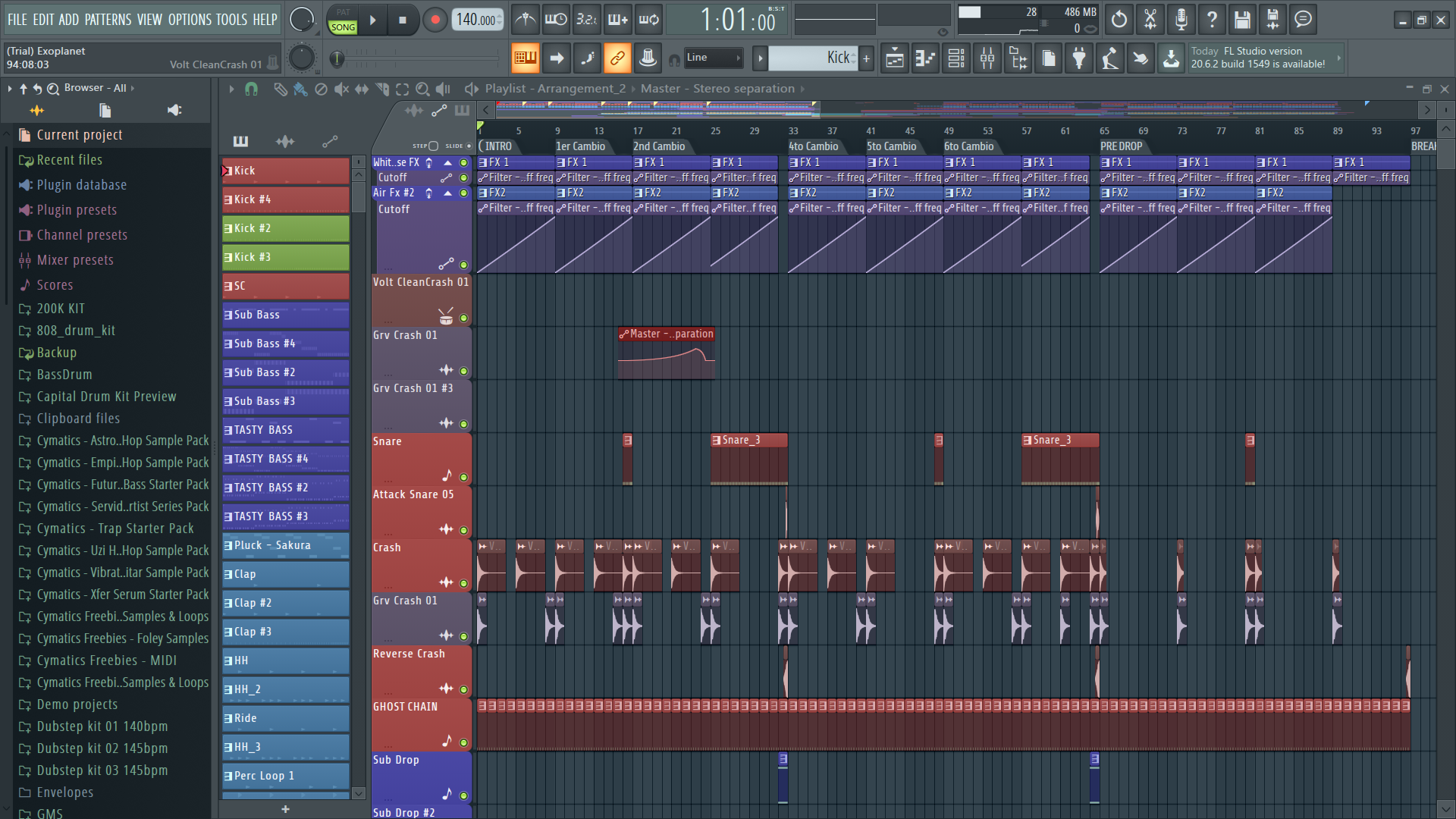Viewport: 1456px width, 819px height.
Task: Click the INTRO timeline marker
Action: coord(497,146)
